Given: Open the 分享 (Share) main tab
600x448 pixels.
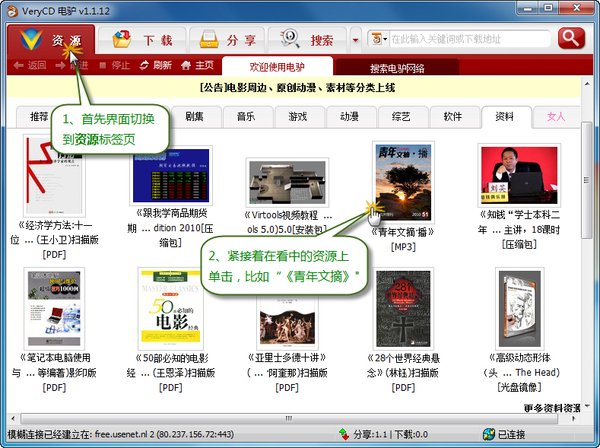Looking at the screenshot, I should click(x=227, y=40).
